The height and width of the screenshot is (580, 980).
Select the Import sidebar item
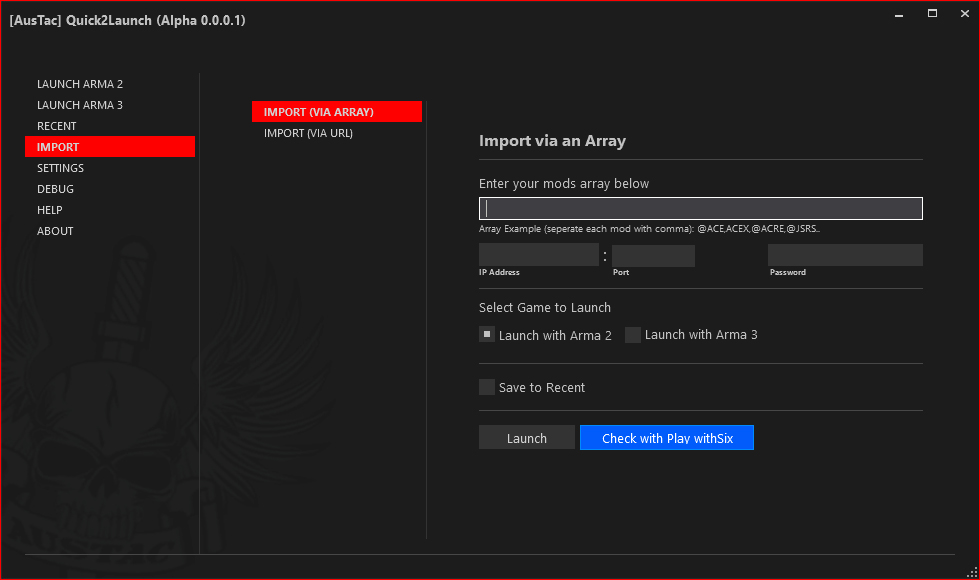[x=110, y=147]
